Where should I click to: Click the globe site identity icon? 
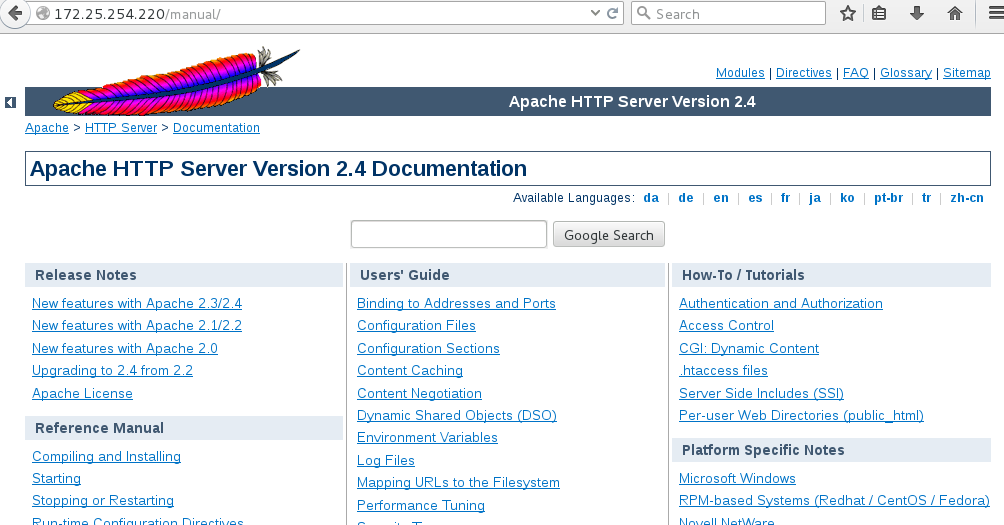pos(43,13)
